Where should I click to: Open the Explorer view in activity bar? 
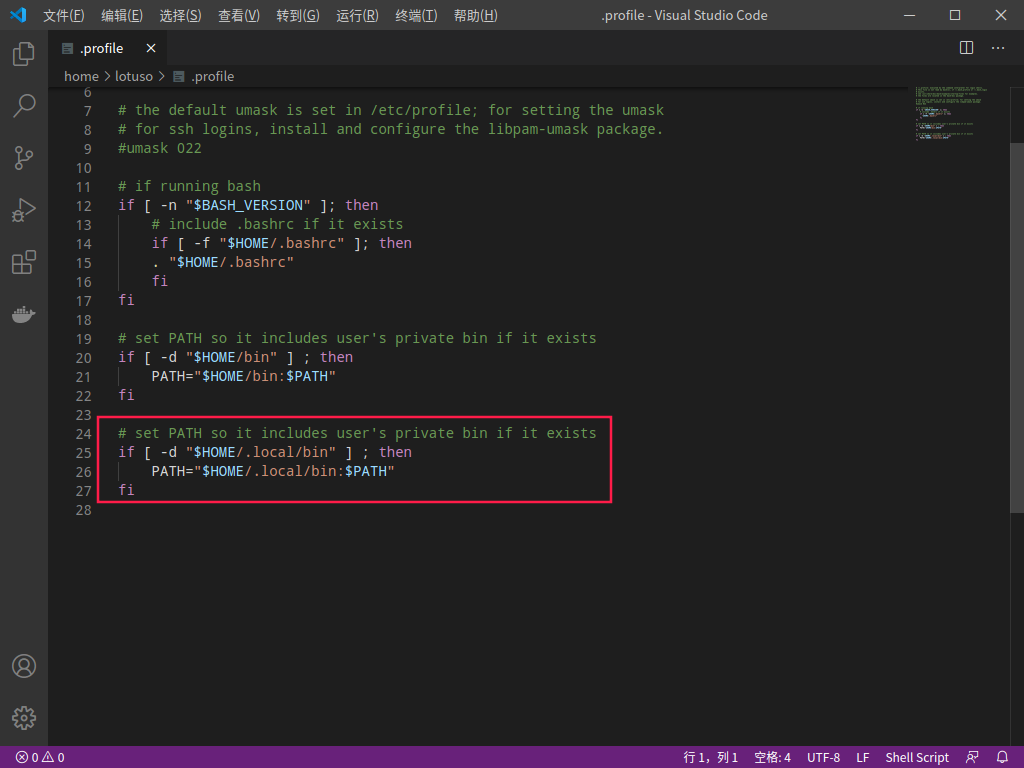point(24,54)
